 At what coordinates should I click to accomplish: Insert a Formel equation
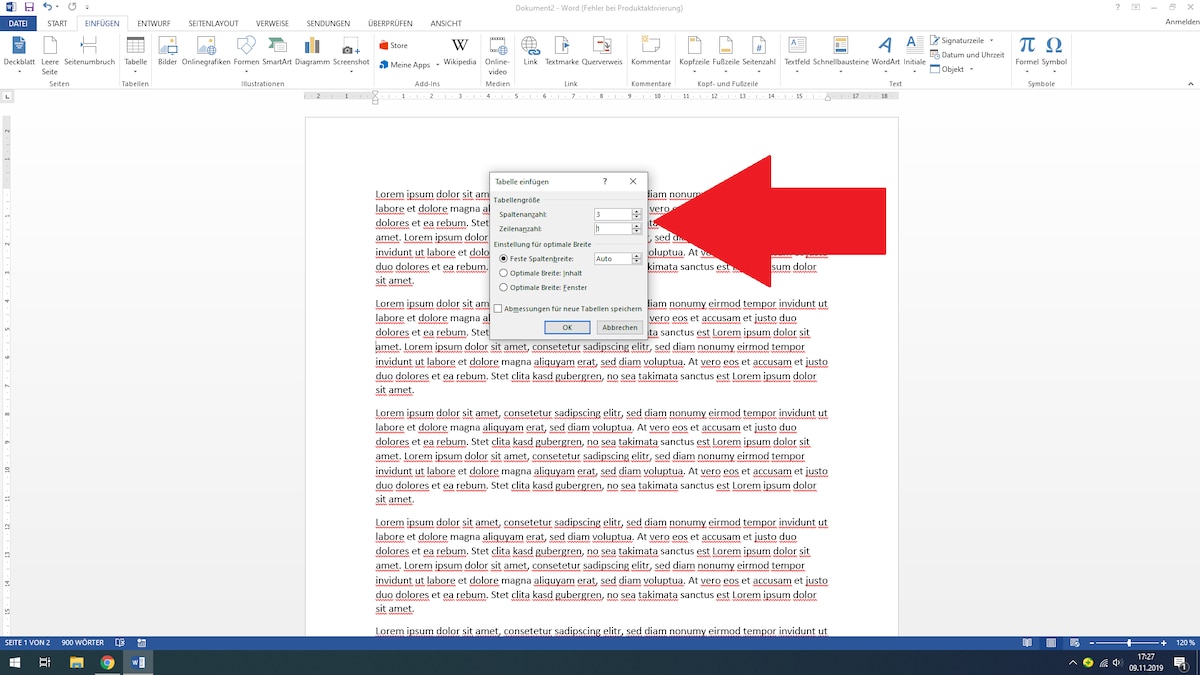pos(1027,50)
